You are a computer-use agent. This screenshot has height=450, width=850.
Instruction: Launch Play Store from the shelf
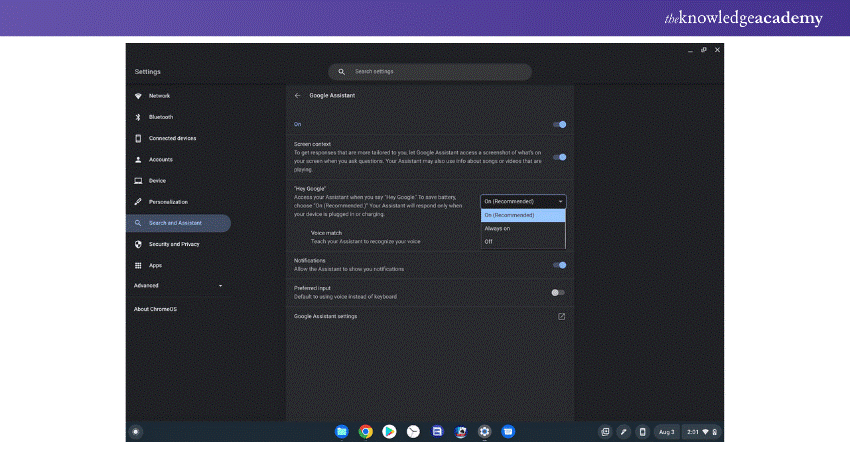pyautogui.click(x=389, y=431)
